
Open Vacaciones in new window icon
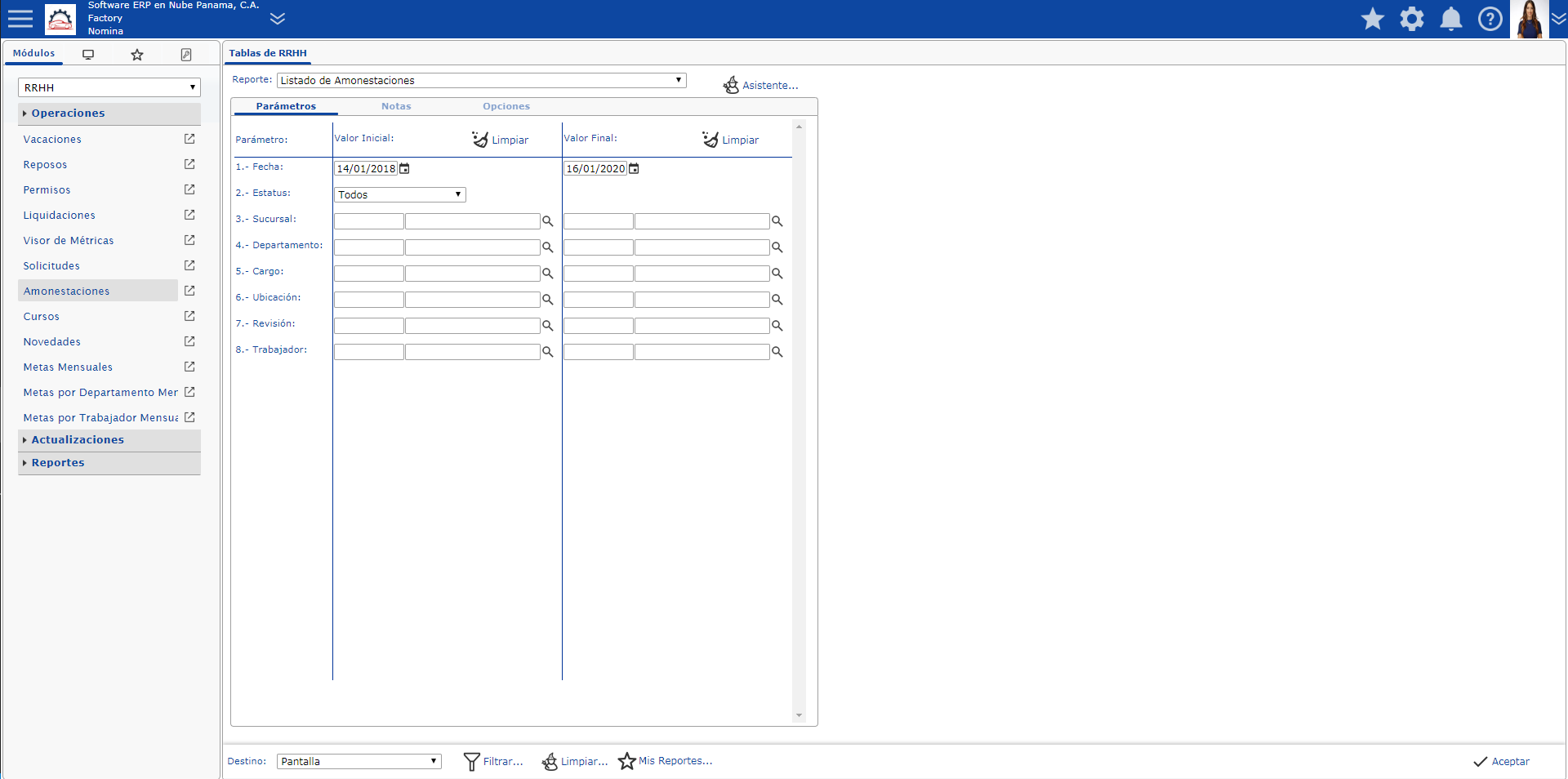189,139
